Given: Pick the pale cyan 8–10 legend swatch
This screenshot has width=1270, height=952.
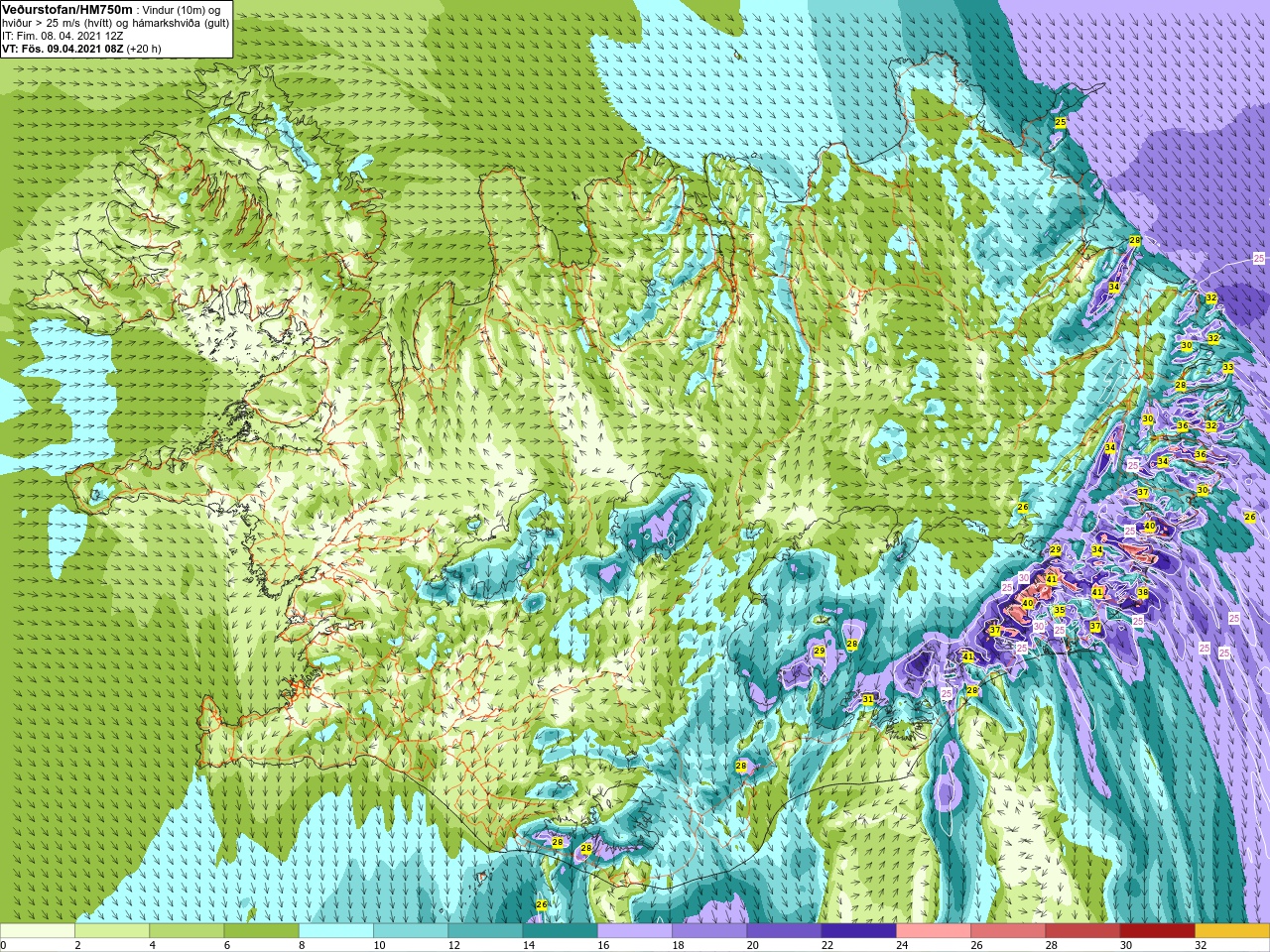Looking at the screenshot, I should click(336, 931).
